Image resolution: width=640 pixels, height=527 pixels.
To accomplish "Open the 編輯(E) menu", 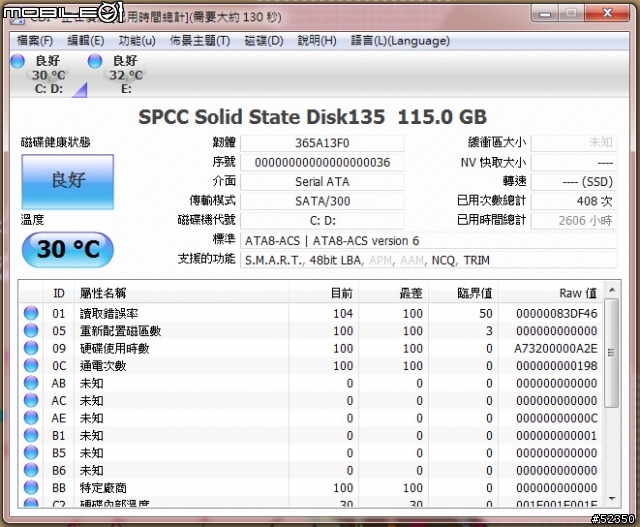I will coord(85,41).
